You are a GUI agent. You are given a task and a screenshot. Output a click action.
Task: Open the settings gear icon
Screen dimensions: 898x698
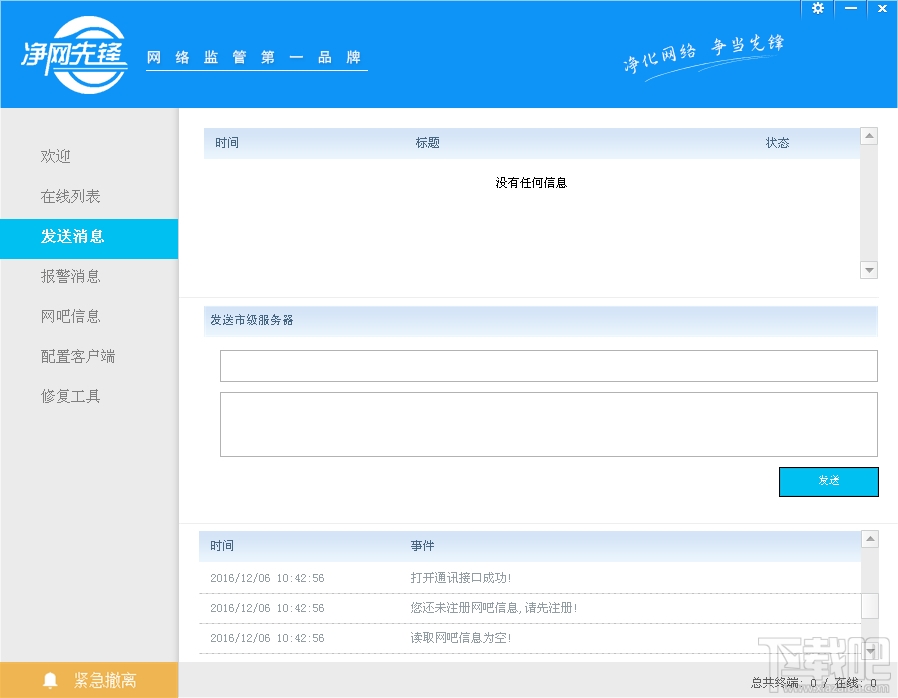click(817, 9)
